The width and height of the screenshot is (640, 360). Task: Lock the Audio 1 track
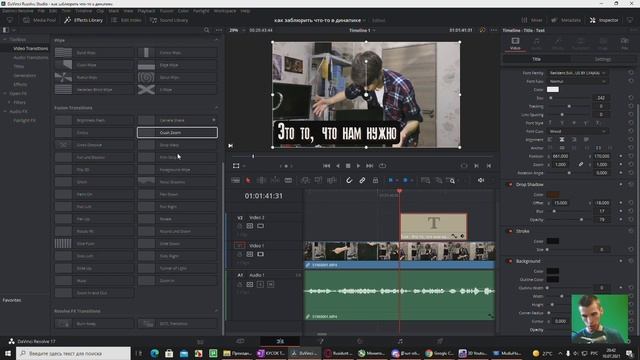pos(240,284)
